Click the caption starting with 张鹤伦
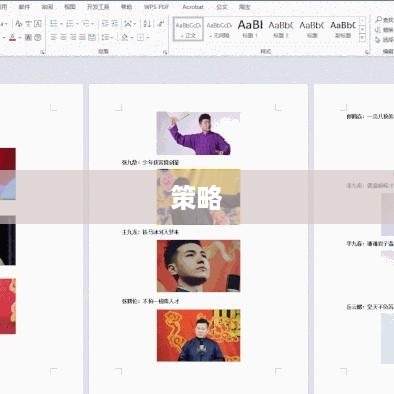The width and height of the screenshot is (394, 394). pos(150,301)
